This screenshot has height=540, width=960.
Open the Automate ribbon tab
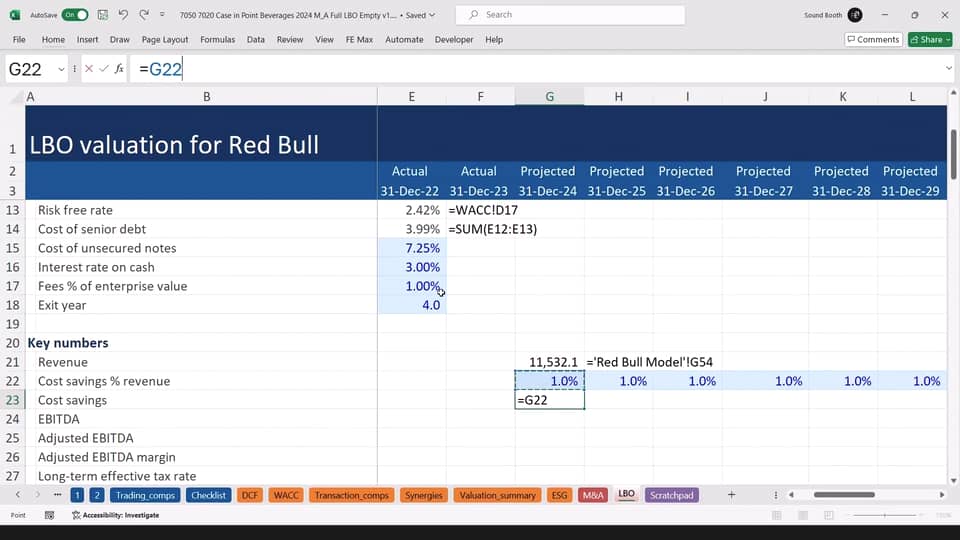404,39
